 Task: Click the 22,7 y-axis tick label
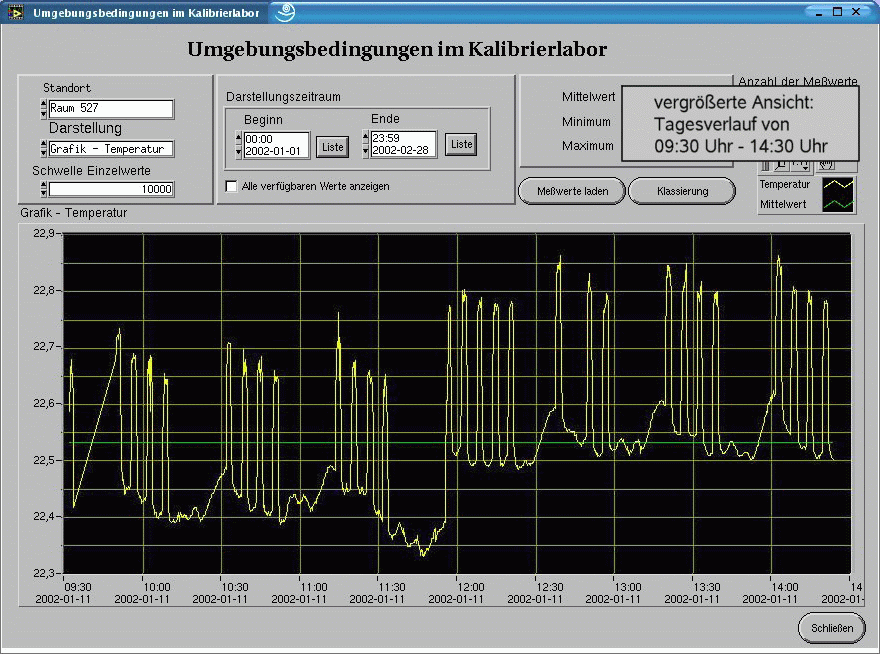coord(44,346)
